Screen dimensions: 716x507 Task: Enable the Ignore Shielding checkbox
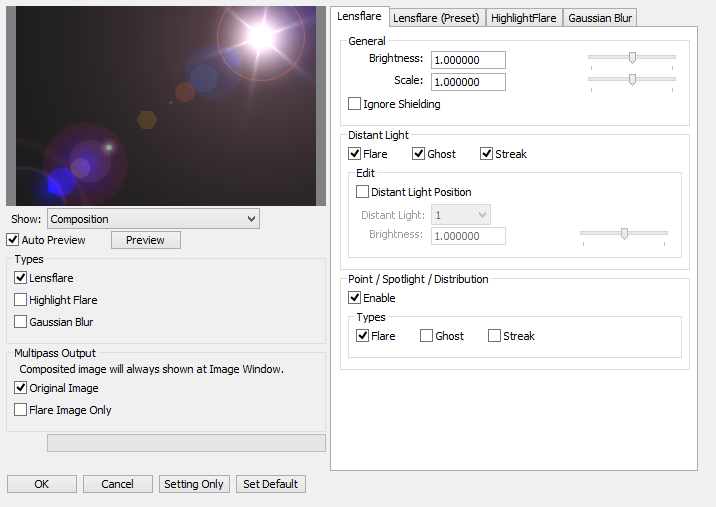tap(354, 104)
